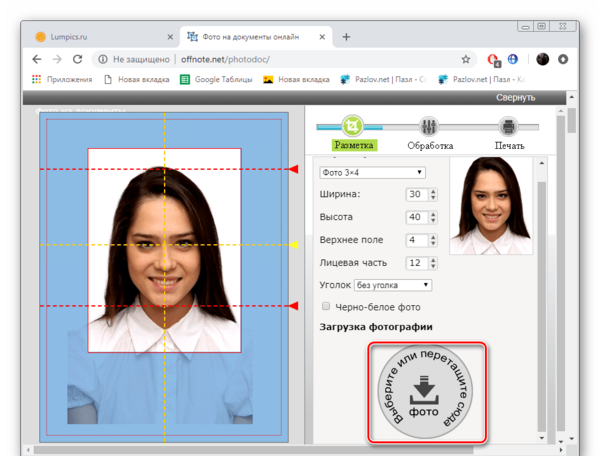
Task: Click the Обработка step label
Action: click(x=430, y=146)
